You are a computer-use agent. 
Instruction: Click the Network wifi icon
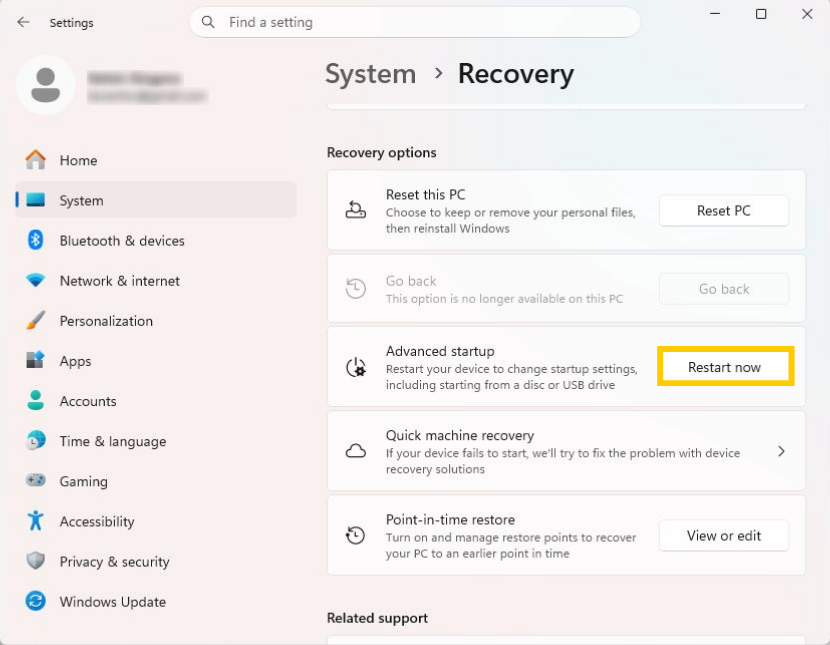[x=35, y=280]
